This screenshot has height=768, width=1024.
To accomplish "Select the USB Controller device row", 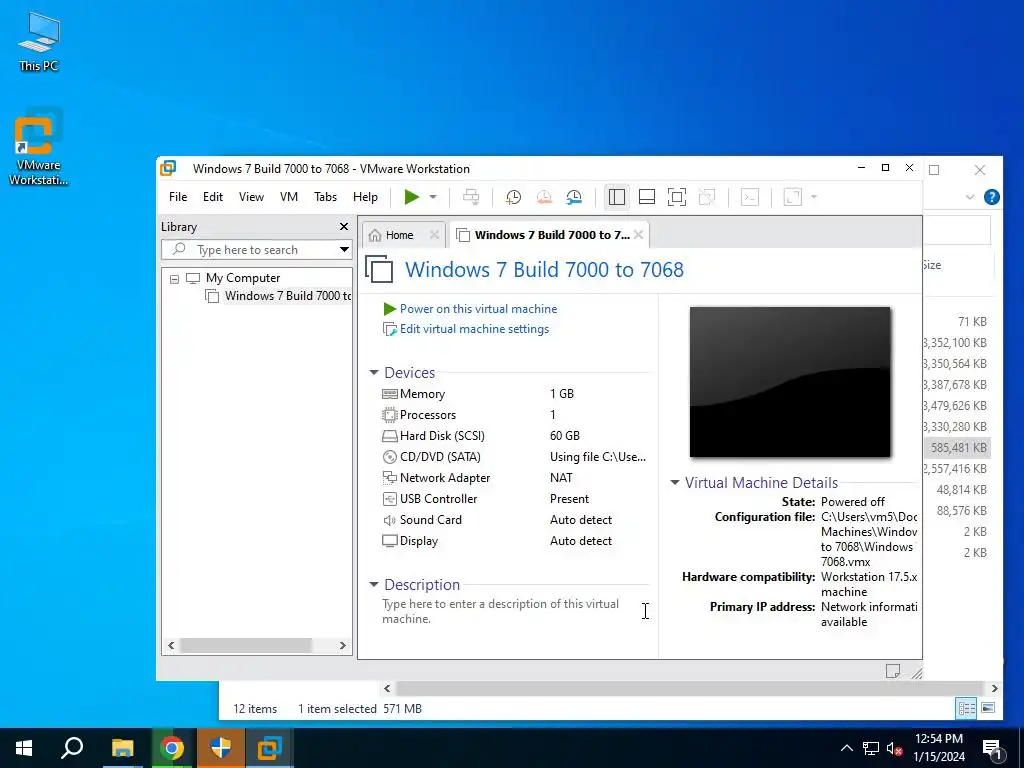I will point(516,498).
